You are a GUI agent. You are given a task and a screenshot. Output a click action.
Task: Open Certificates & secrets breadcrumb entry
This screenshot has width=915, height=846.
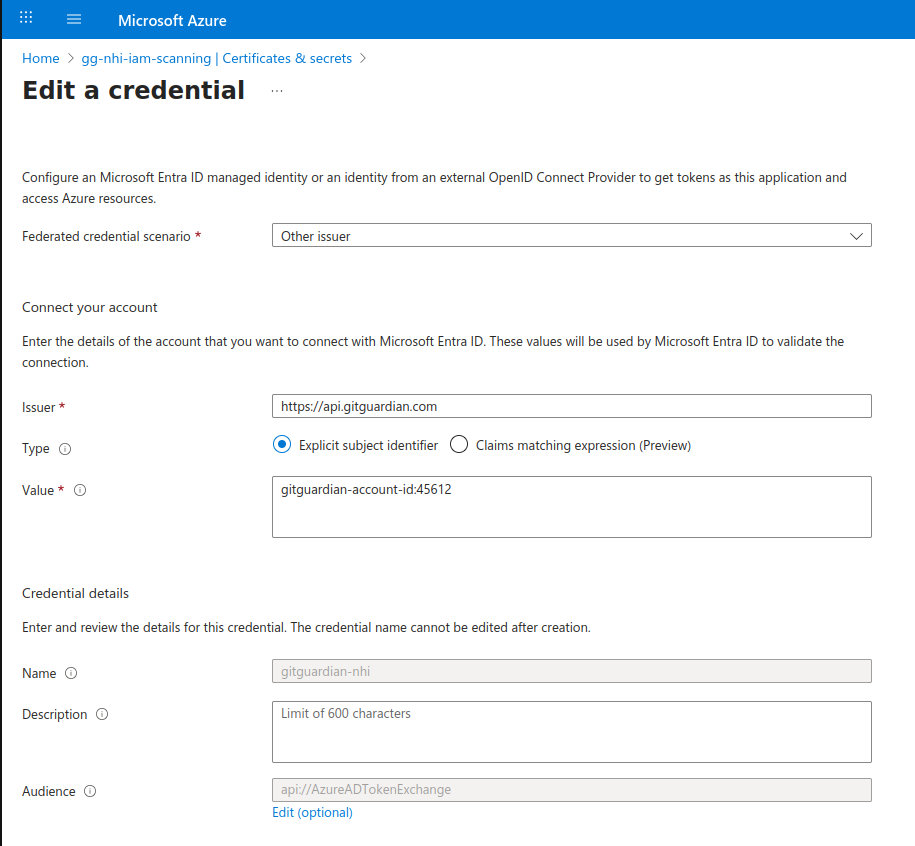coord(287,58)
